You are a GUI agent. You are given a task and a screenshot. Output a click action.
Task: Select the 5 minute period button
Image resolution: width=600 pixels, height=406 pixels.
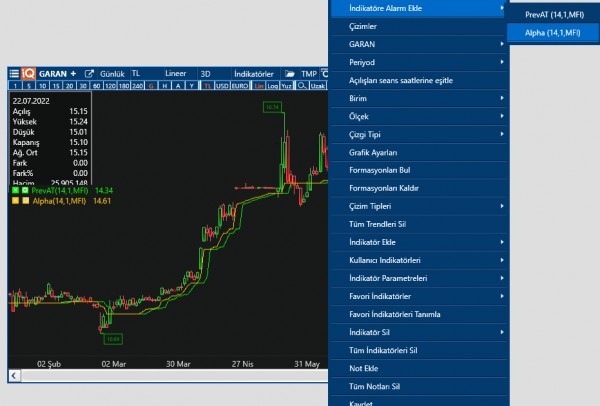coord(29,86)
